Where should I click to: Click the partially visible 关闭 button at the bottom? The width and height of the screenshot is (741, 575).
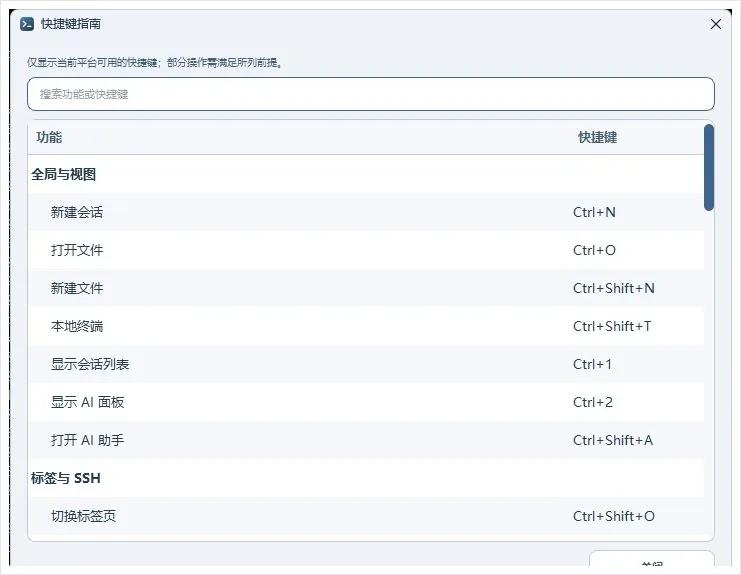(x=652, y=558)
